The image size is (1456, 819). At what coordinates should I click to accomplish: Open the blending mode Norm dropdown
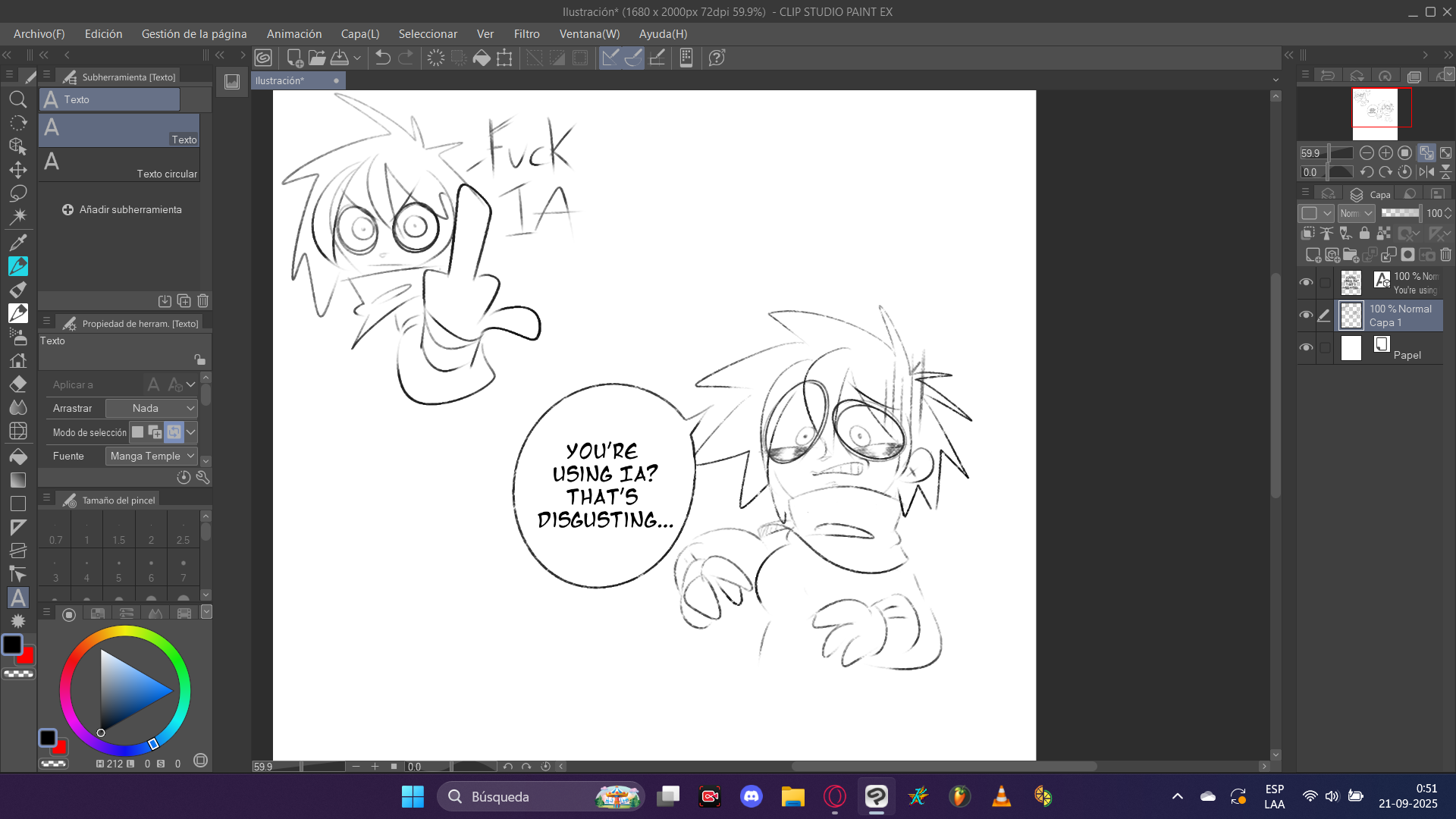tap(1356, 214)
